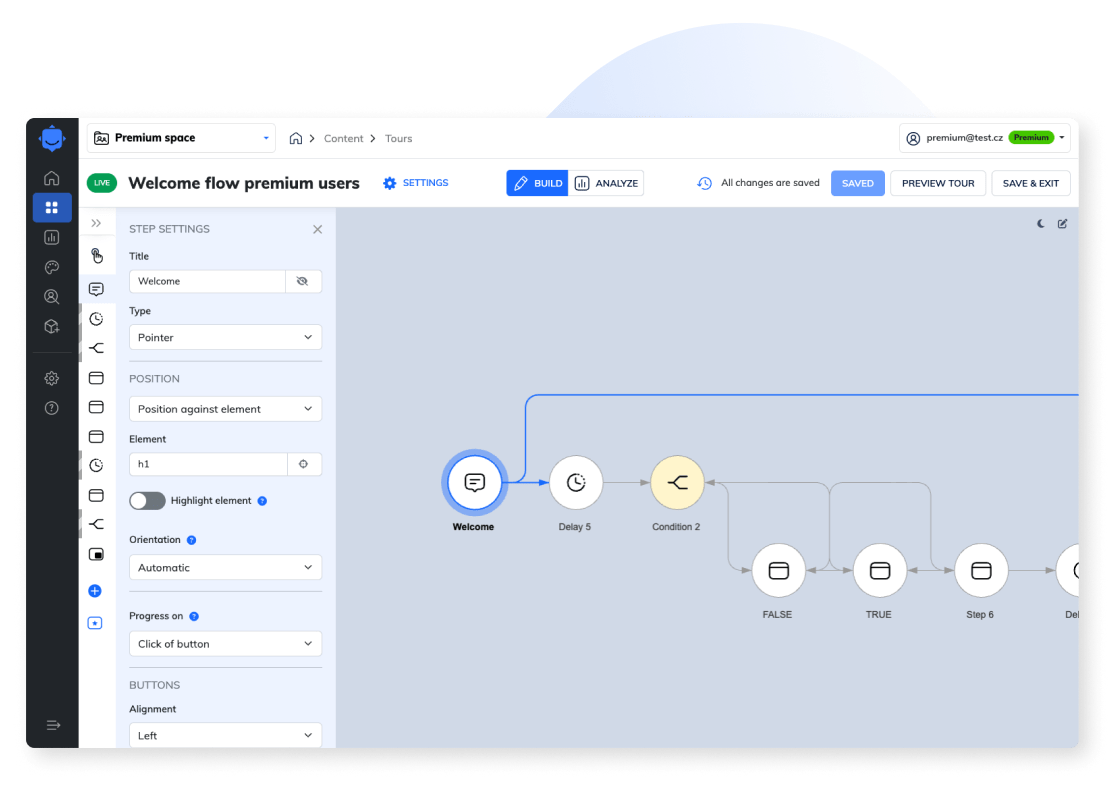Screen dimensions: 1108x805
Task: Click the user search icon in dark sidebar
Action: point(51,297)
